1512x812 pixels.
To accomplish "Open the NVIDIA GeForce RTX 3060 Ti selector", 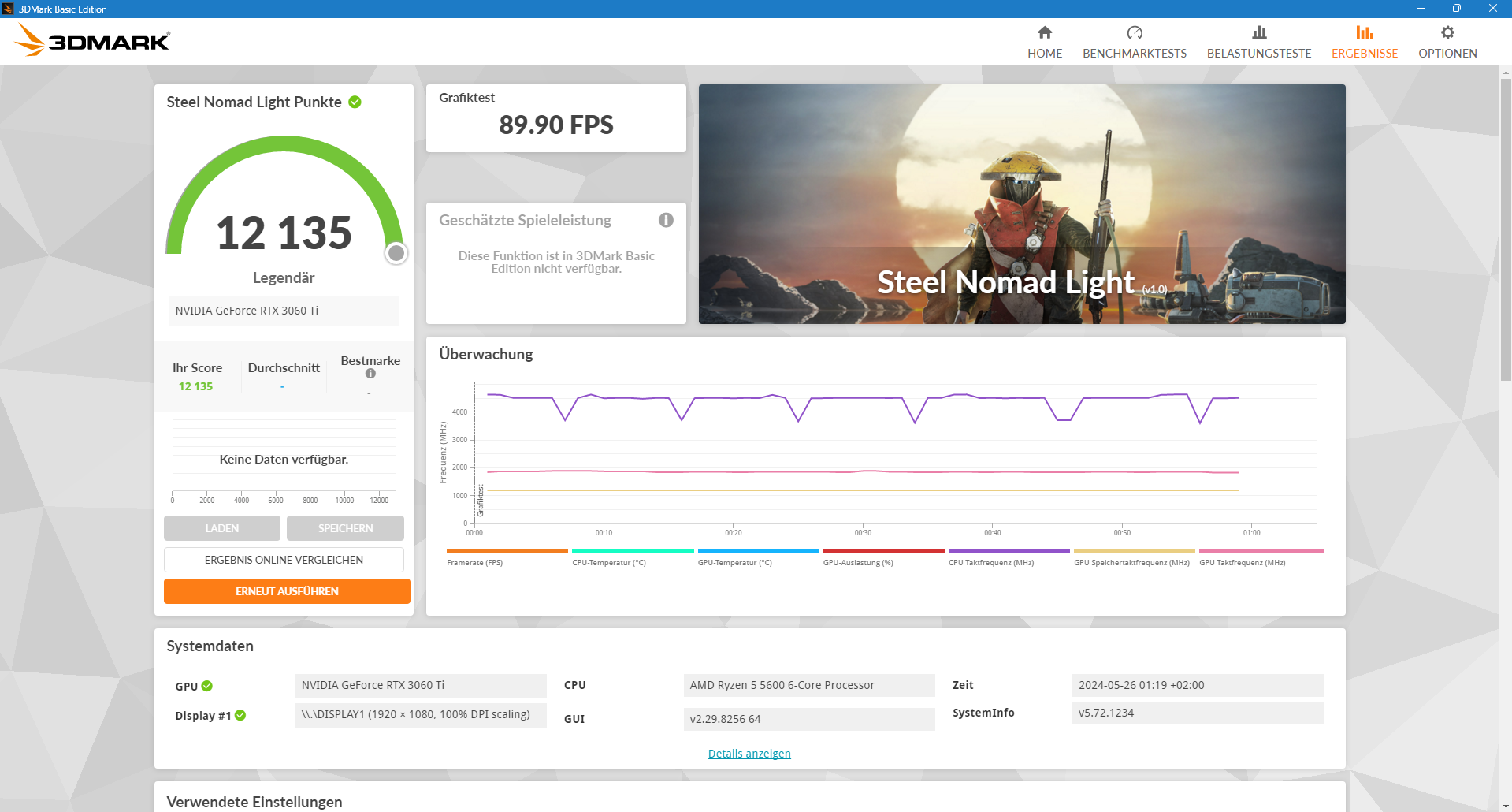I will [x=283, y=311].
